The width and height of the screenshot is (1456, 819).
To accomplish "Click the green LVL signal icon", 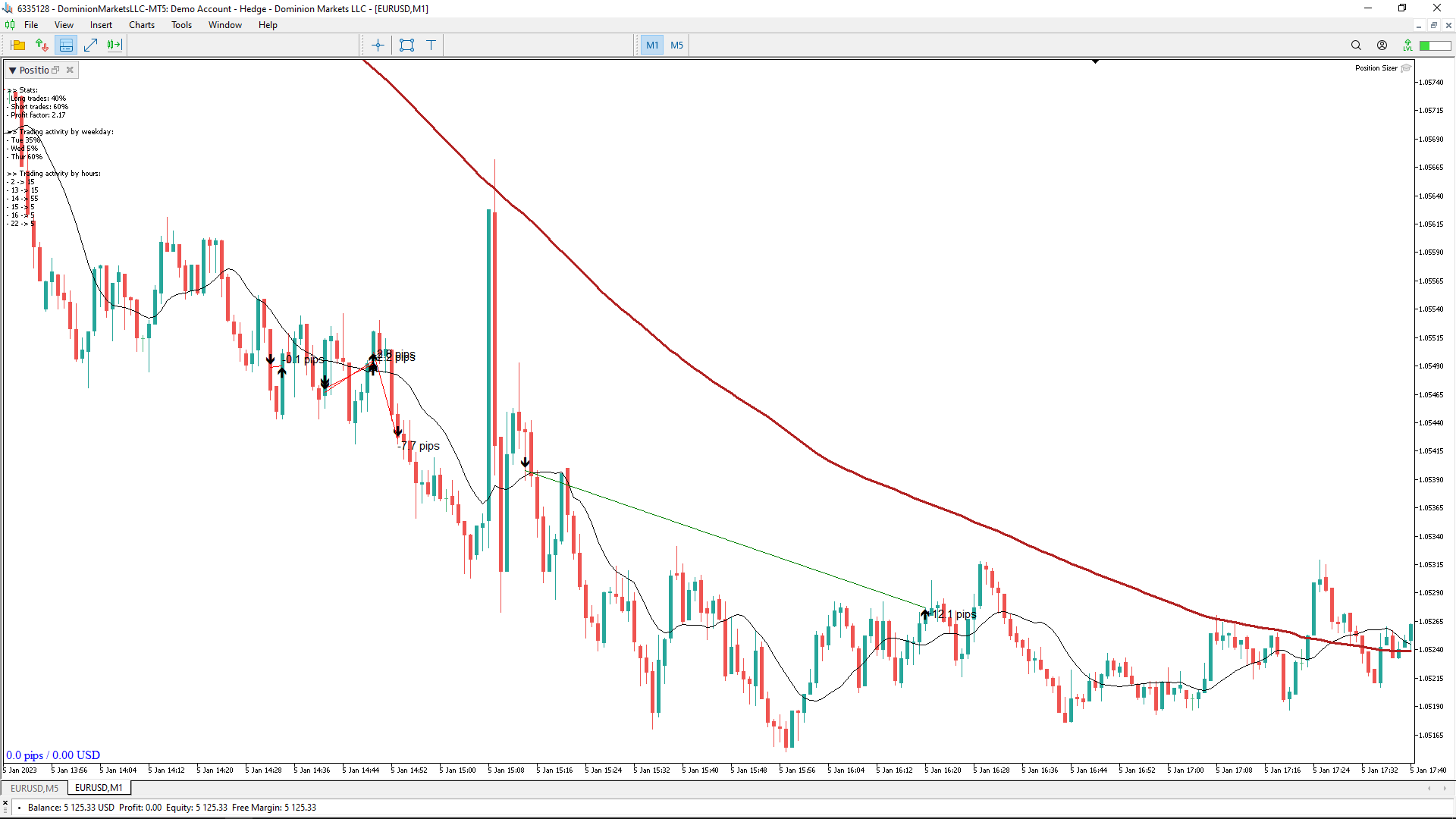I will (x=1407, y=45).
